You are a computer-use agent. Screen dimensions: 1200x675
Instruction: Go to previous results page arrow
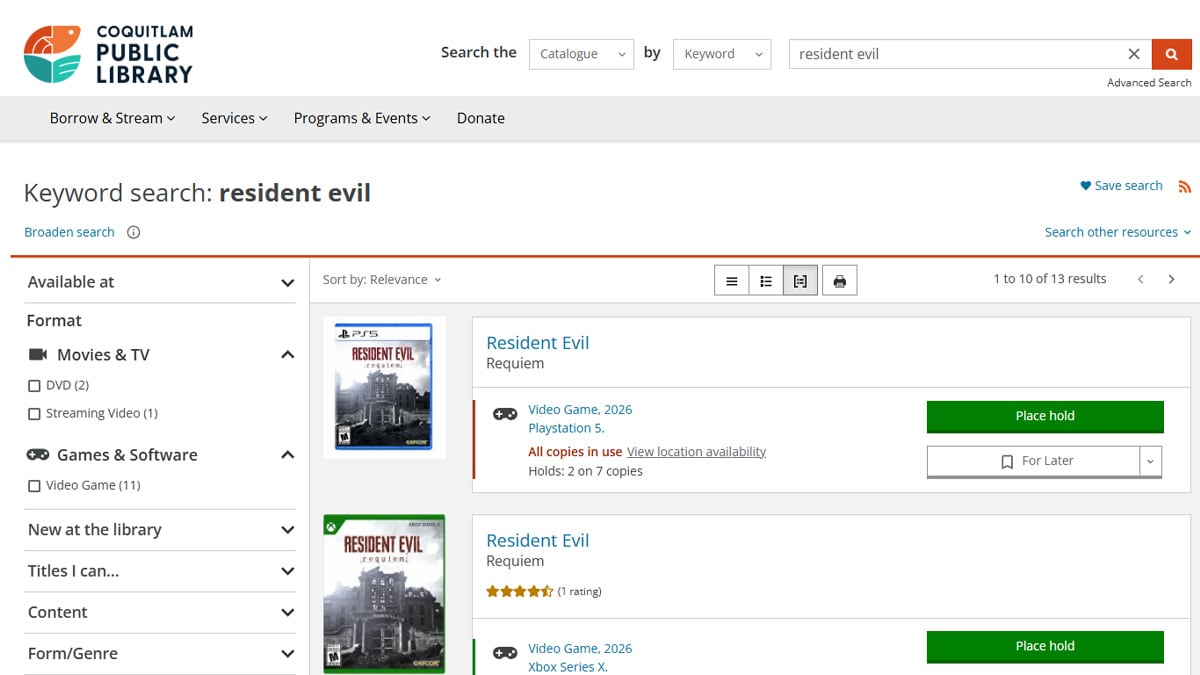point(1140,279)
